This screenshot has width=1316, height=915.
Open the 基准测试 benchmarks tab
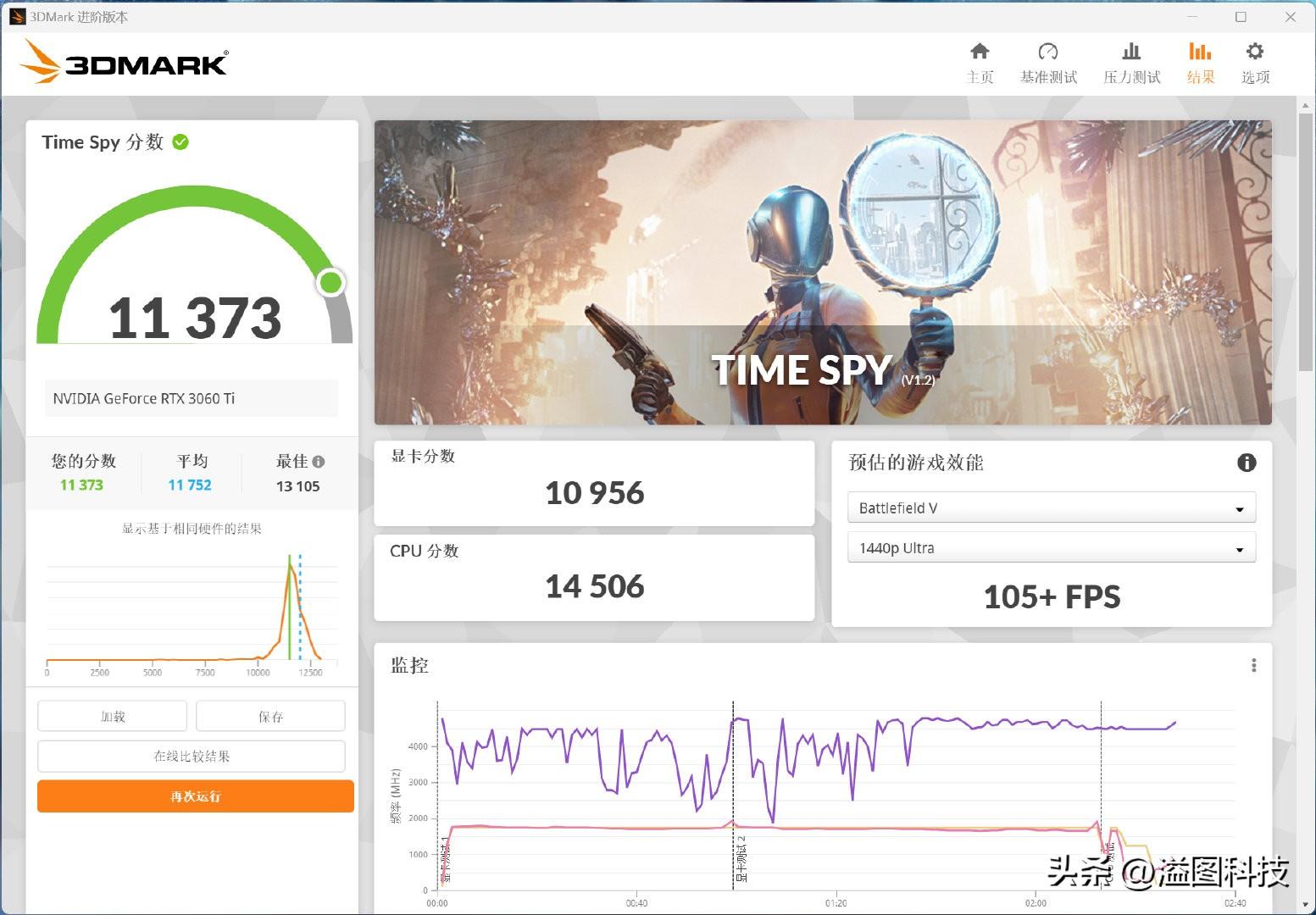1048,64
